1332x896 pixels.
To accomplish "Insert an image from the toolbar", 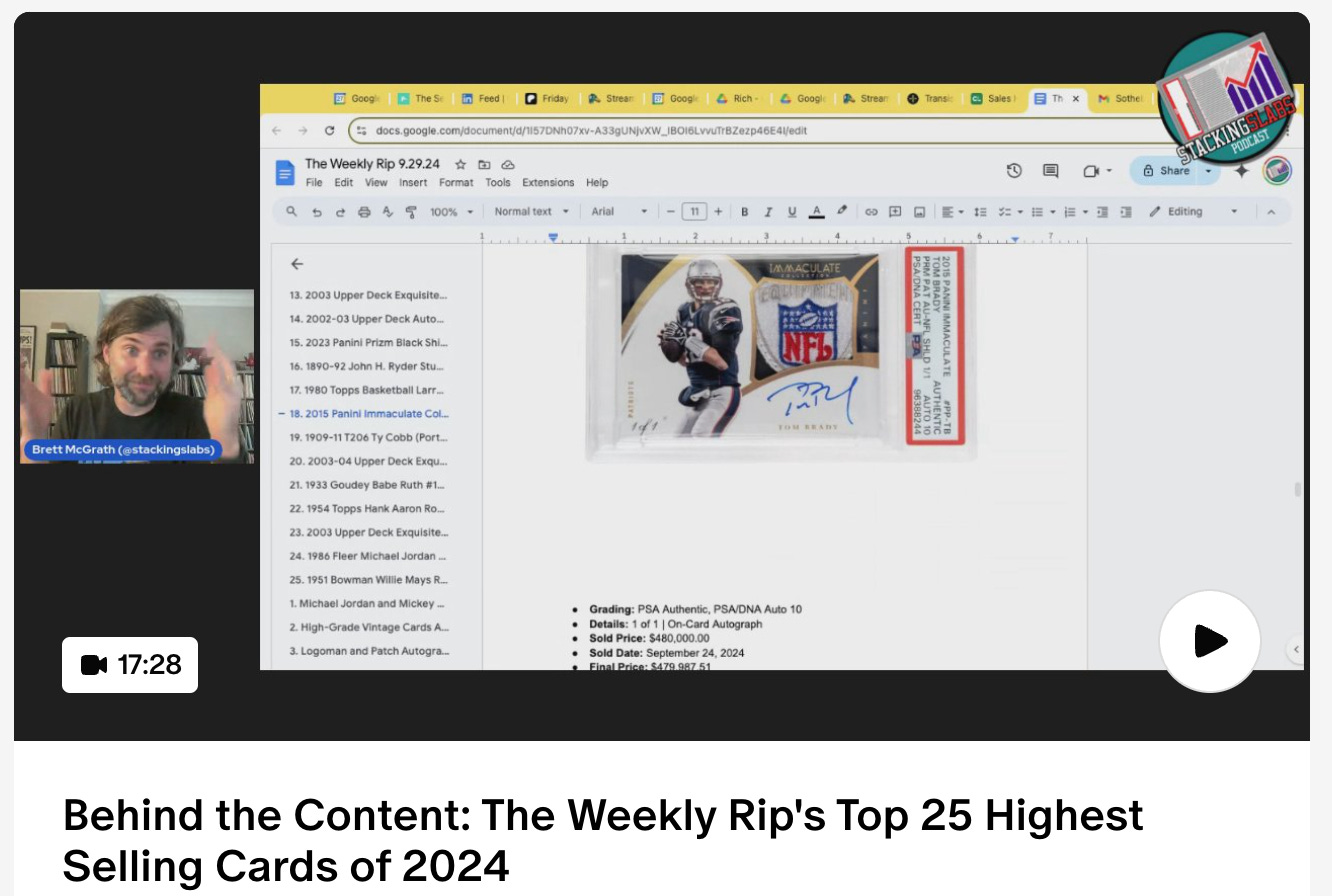I will point(919,212).
